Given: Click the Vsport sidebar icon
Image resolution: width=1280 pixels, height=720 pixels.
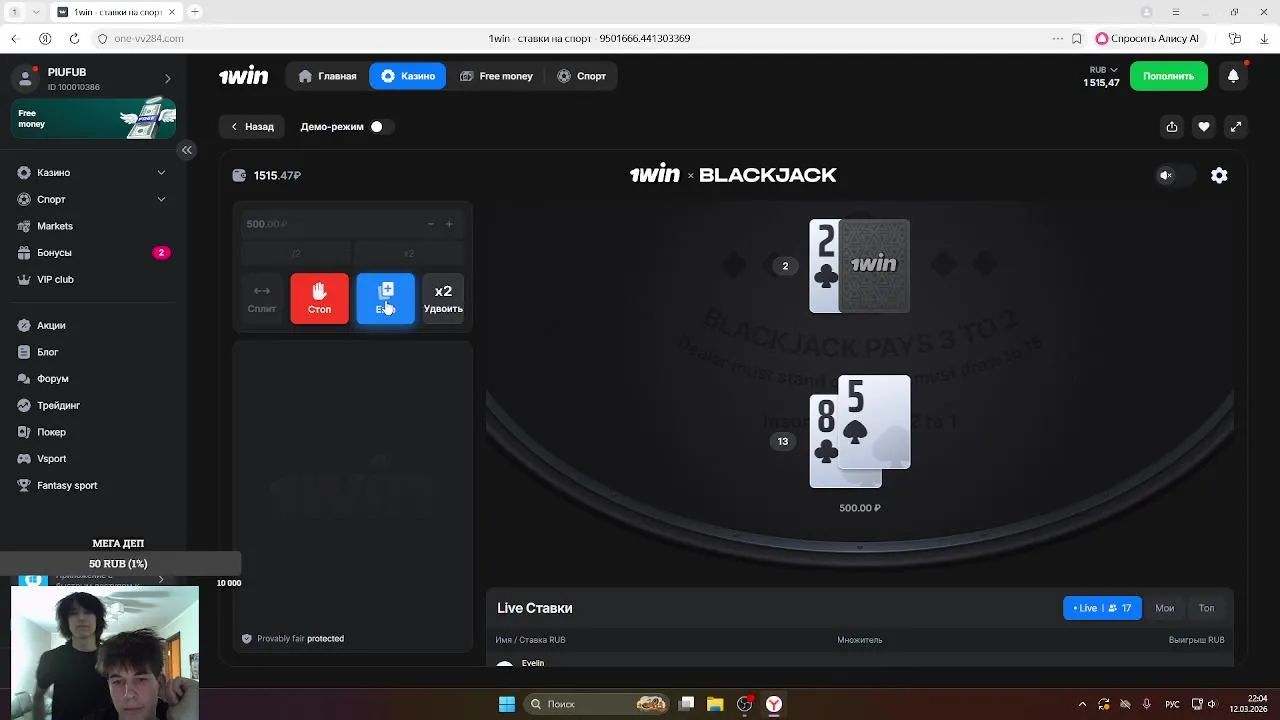Looking at the screenshot, I should point(24,459).
